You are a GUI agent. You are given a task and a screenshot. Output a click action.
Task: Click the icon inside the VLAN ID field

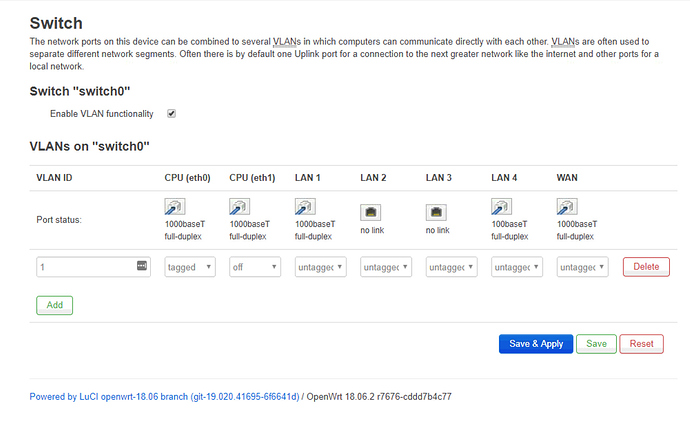coord(142,266)
